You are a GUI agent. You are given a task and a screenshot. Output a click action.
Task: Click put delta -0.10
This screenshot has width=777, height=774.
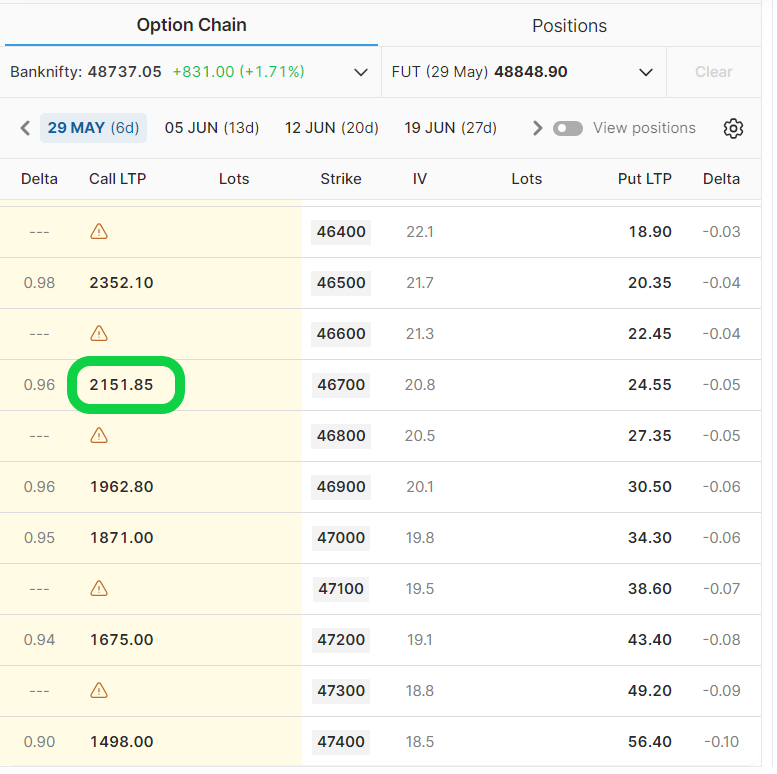click(x=721, y=742)
